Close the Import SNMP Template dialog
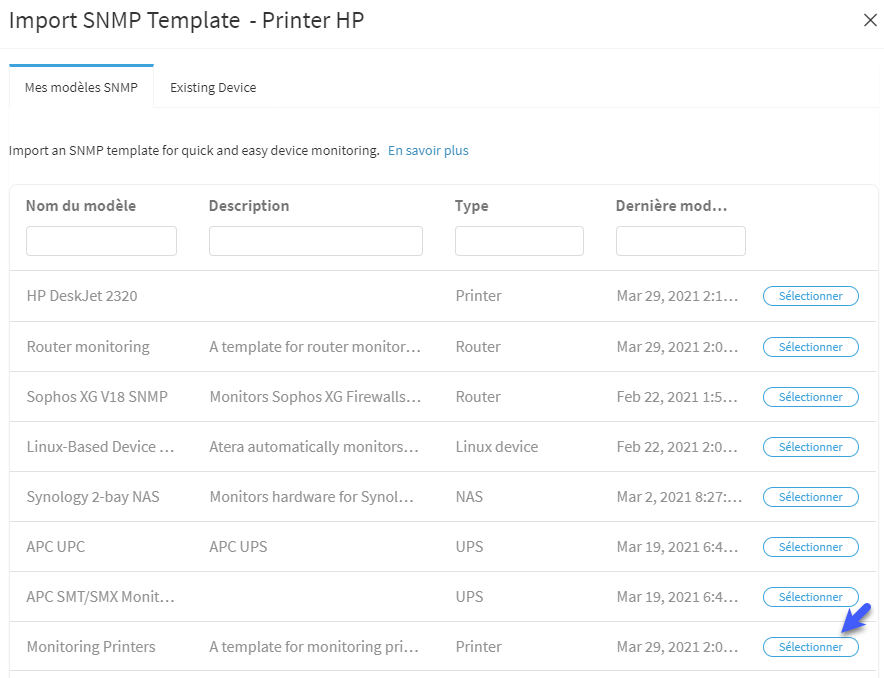The width and height of the screenshot is (884, 678). click(x=870, y=20)
